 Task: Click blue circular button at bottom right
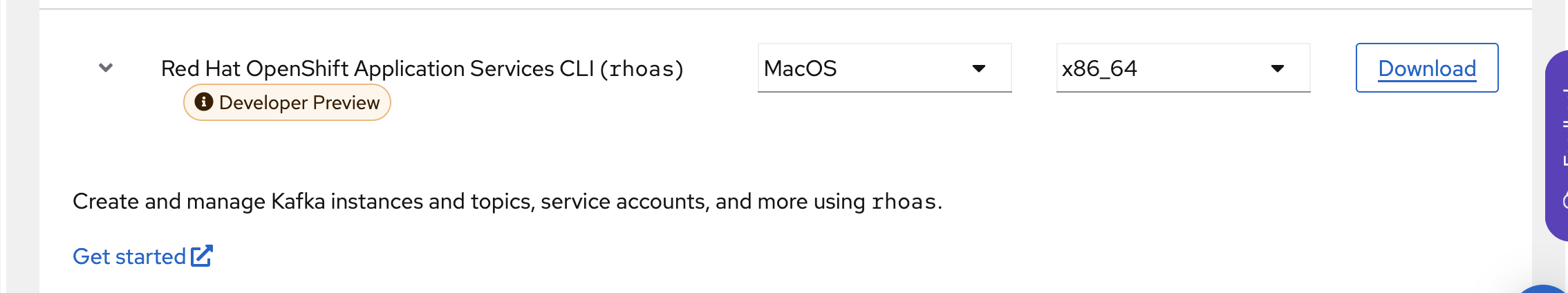[1546, 289]
